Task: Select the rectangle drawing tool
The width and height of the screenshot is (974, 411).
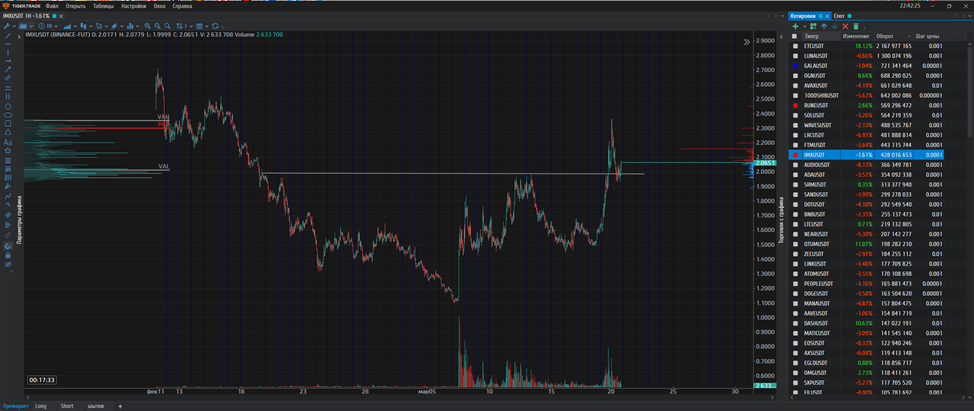Action: point(8,124)
